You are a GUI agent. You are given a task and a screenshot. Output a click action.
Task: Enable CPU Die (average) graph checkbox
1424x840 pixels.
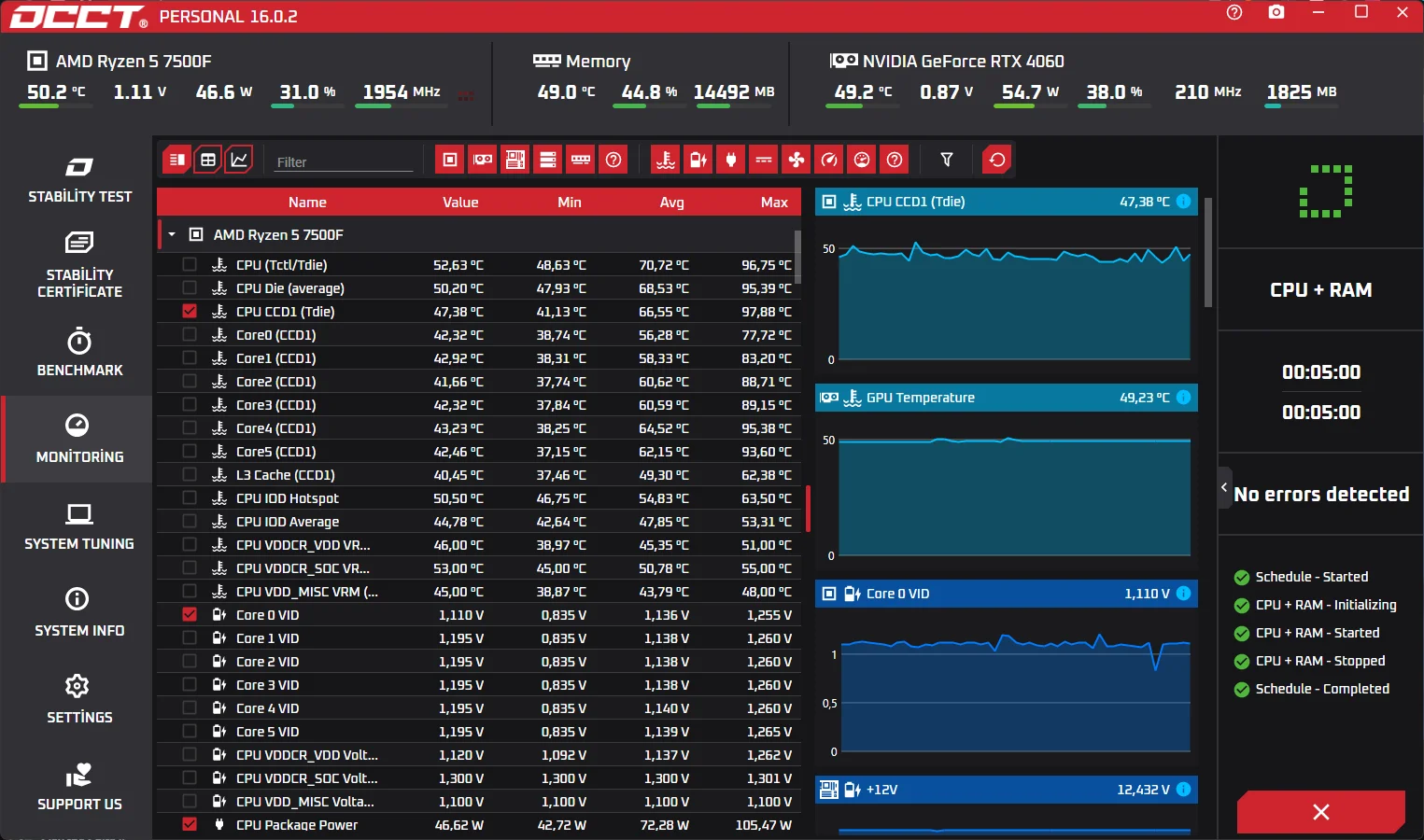pos(190,288)
